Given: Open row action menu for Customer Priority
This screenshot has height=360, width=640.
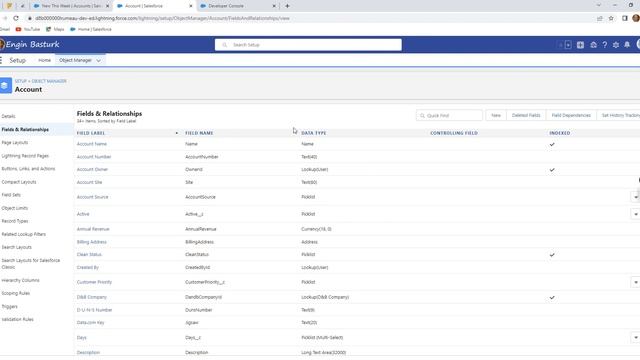Looking at the screenshot, I should (636, 282).
